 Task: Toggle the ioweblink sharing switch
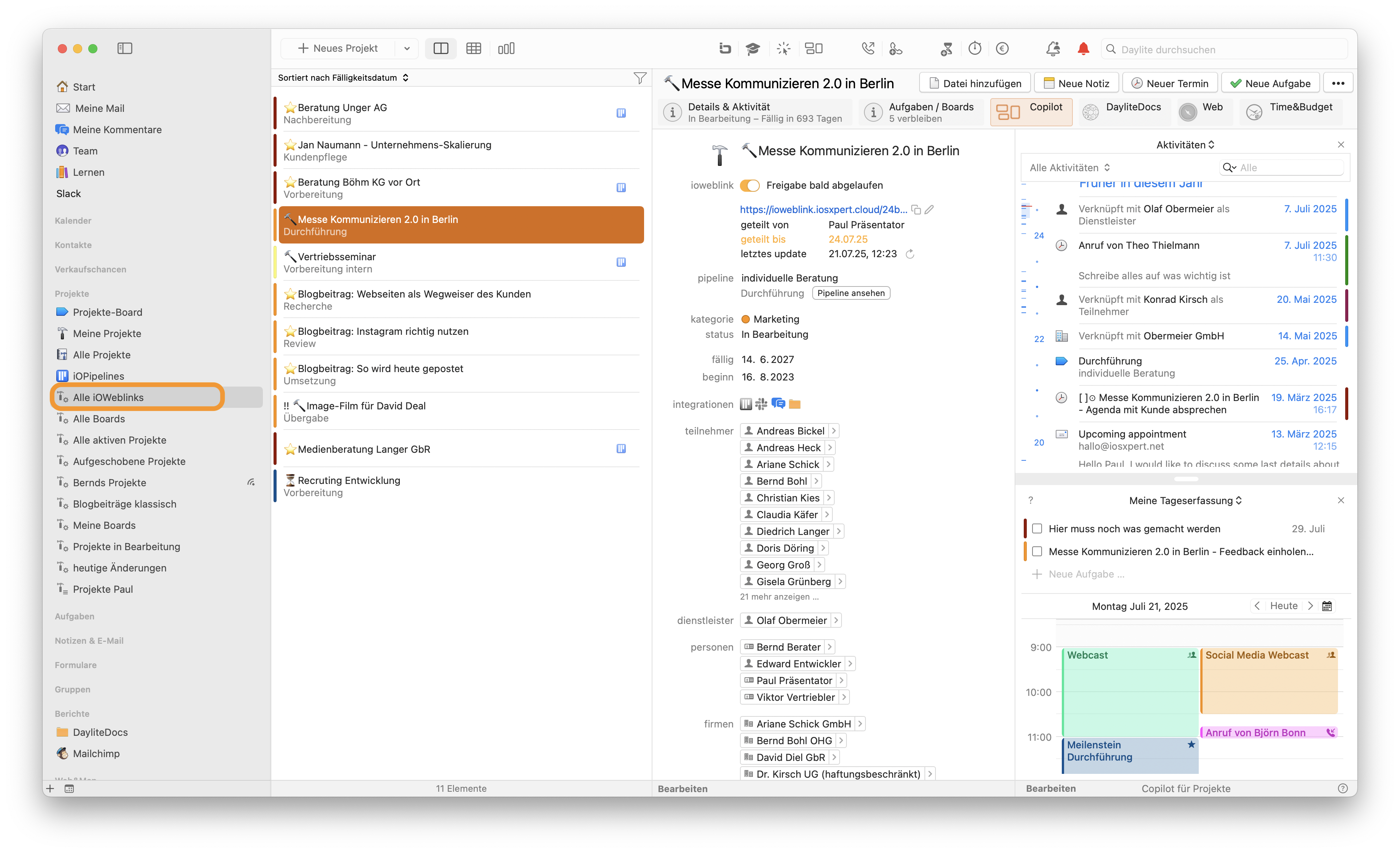[749, 185]
